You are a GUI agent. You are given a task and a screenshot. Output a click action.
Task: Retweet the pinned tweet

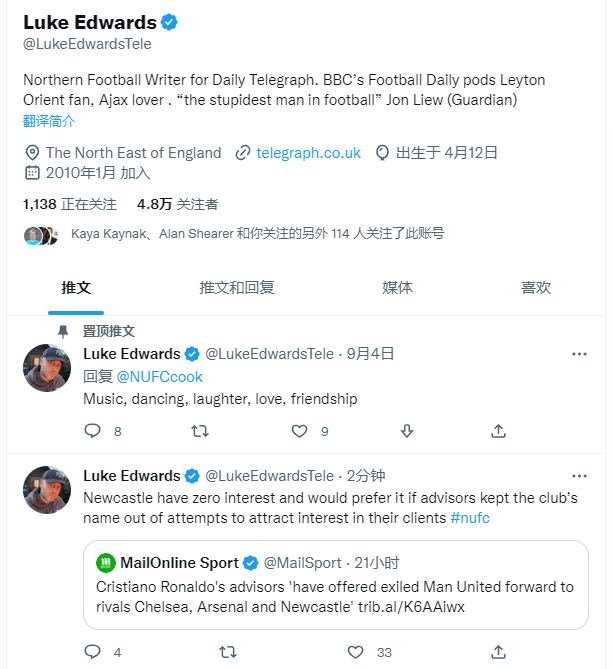click(x=200, y=431)
